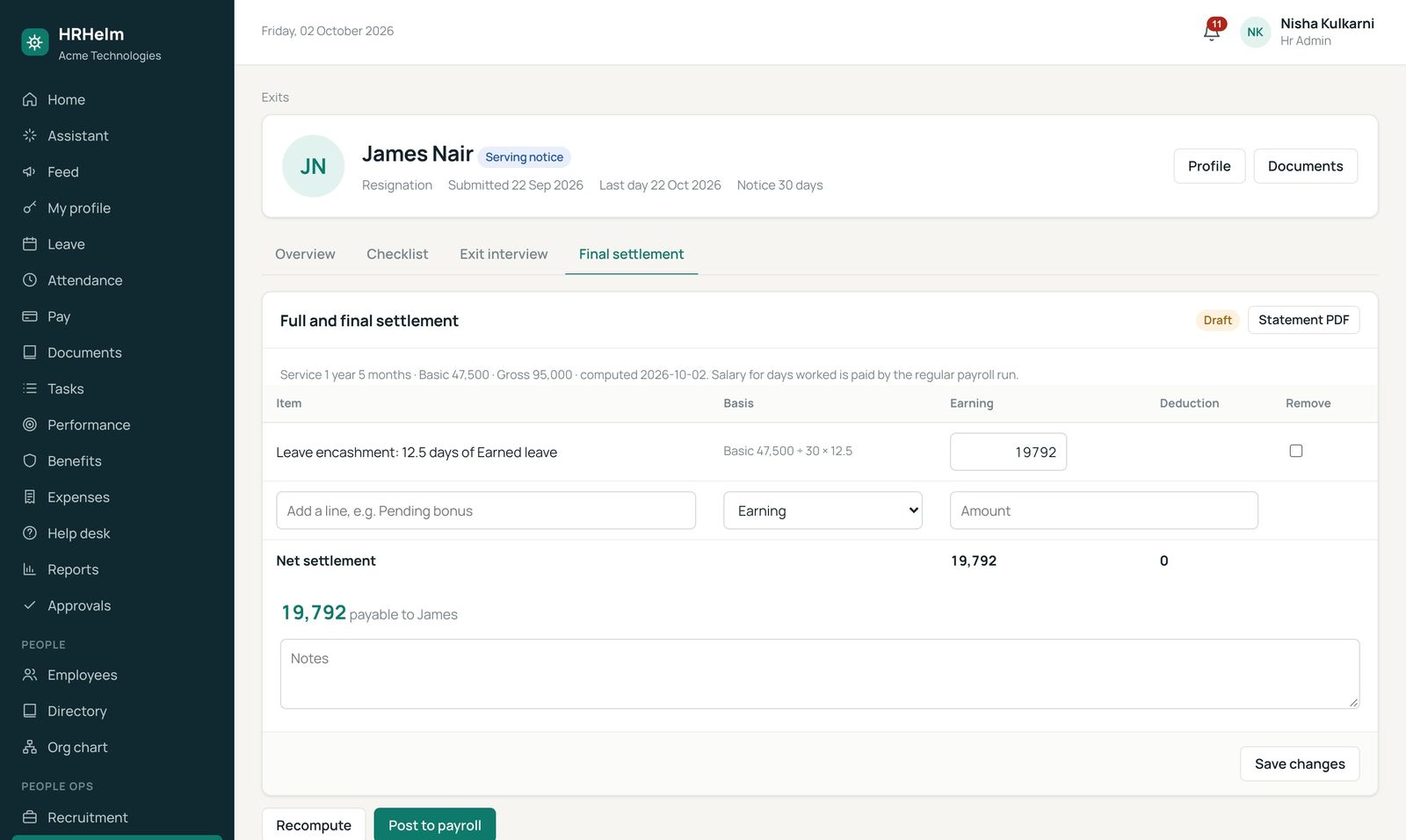Image resolution: width=1406 pixels, height=840 pixels.
Task: Click the Profile button
Action: (x=1209, y=166)
